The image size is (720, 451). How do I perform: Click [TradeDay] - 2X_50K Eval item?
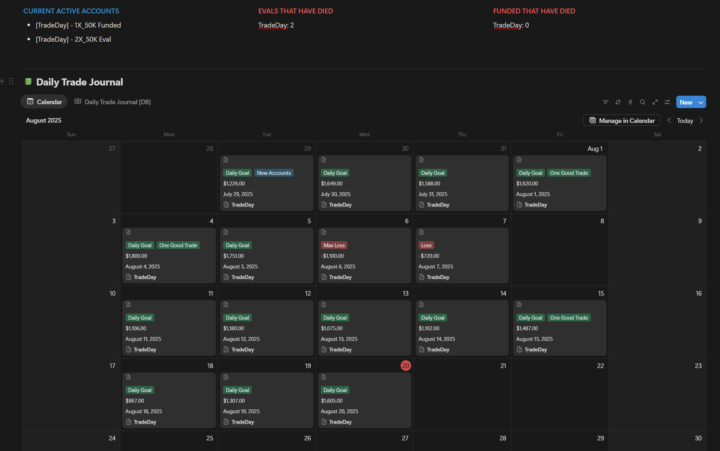73,39
